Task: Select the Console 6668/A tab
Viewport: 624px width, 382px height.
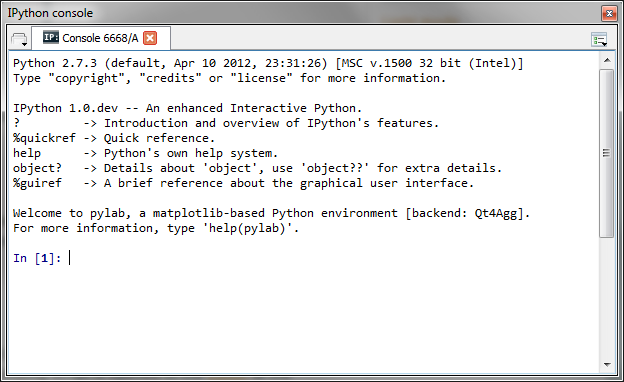Action: (101, 38)
